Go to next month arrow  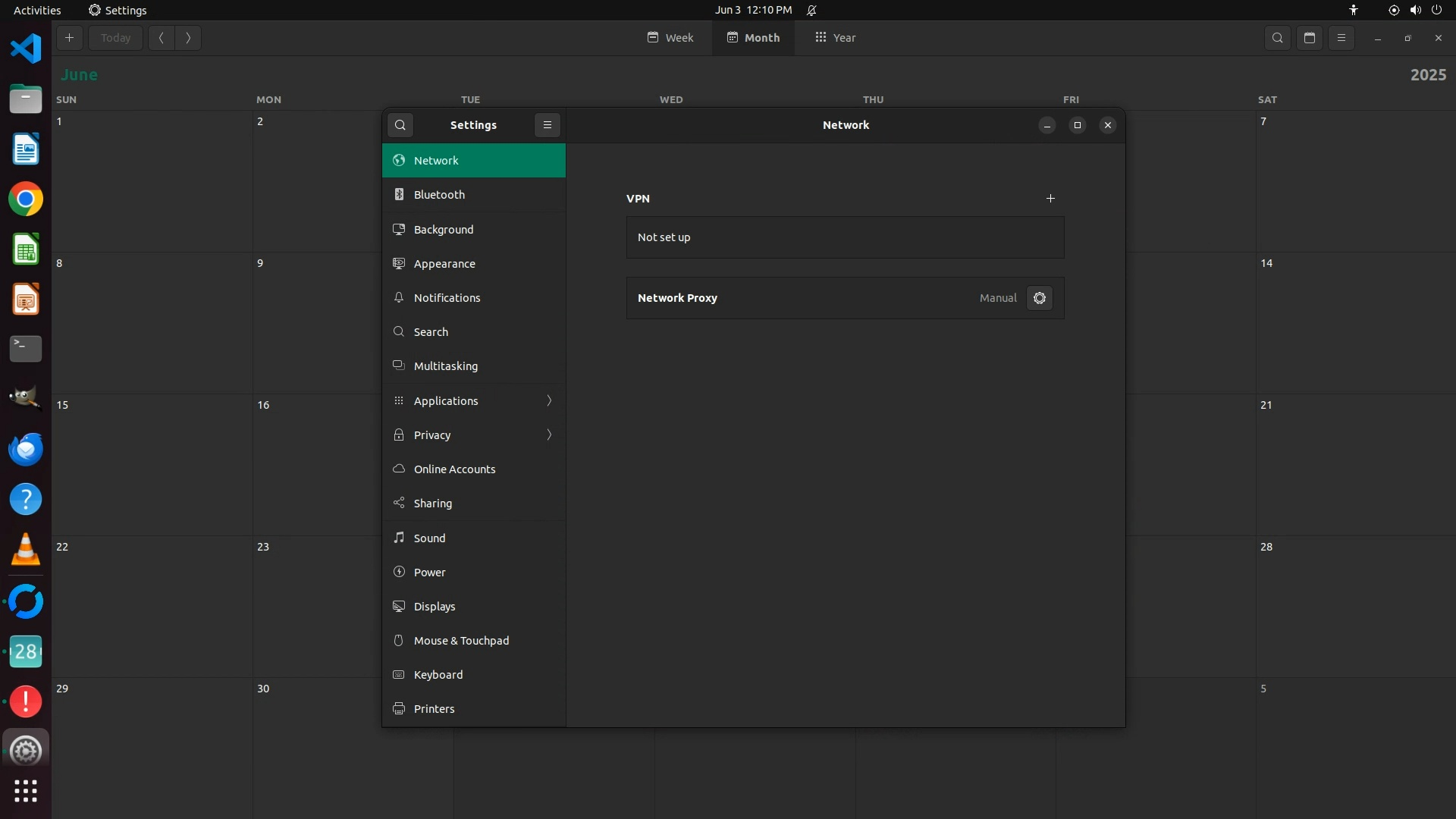coord(188,38)
